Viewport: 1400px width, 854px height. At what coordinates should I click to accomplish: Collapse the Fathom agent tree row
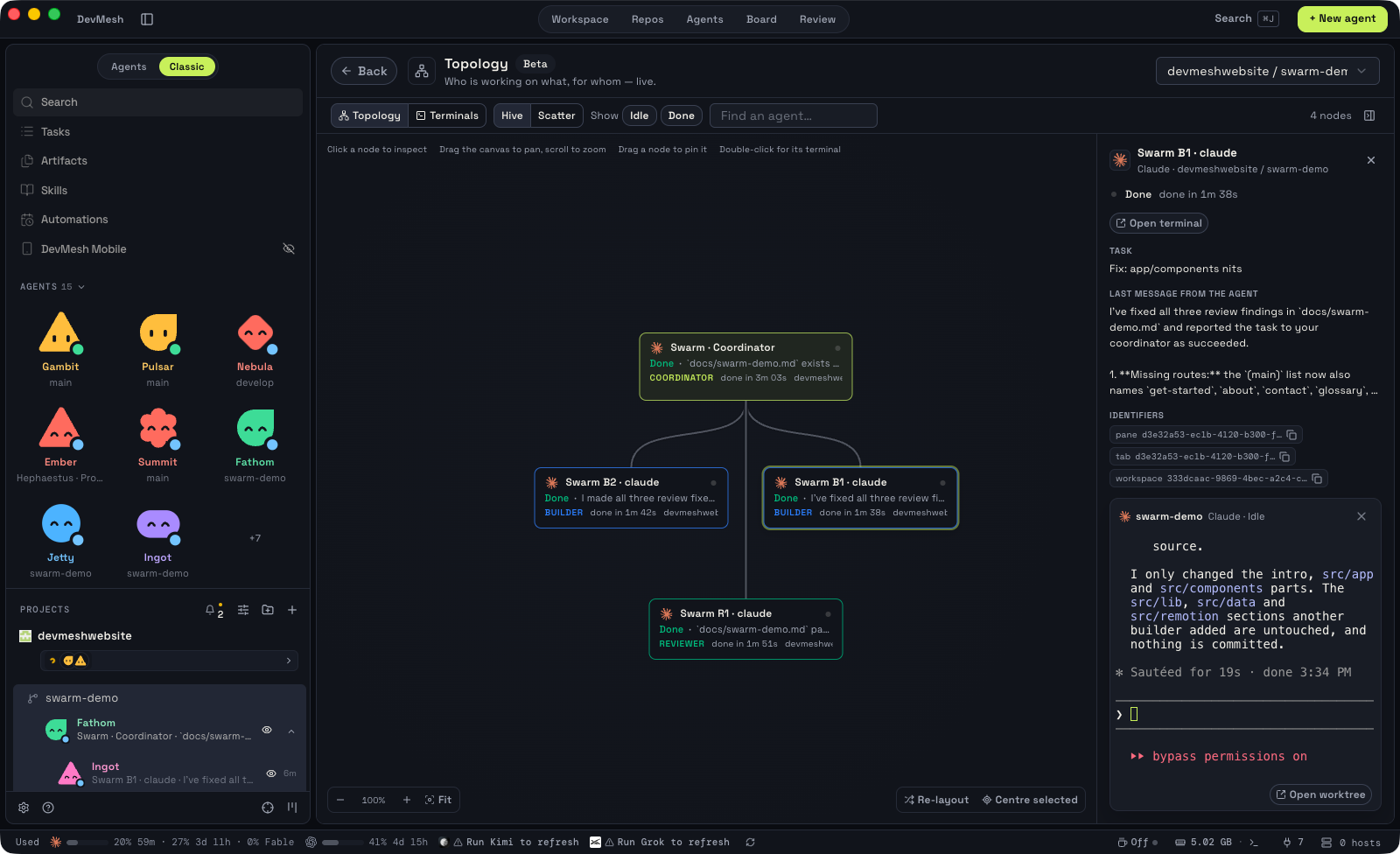click(291, 731)
